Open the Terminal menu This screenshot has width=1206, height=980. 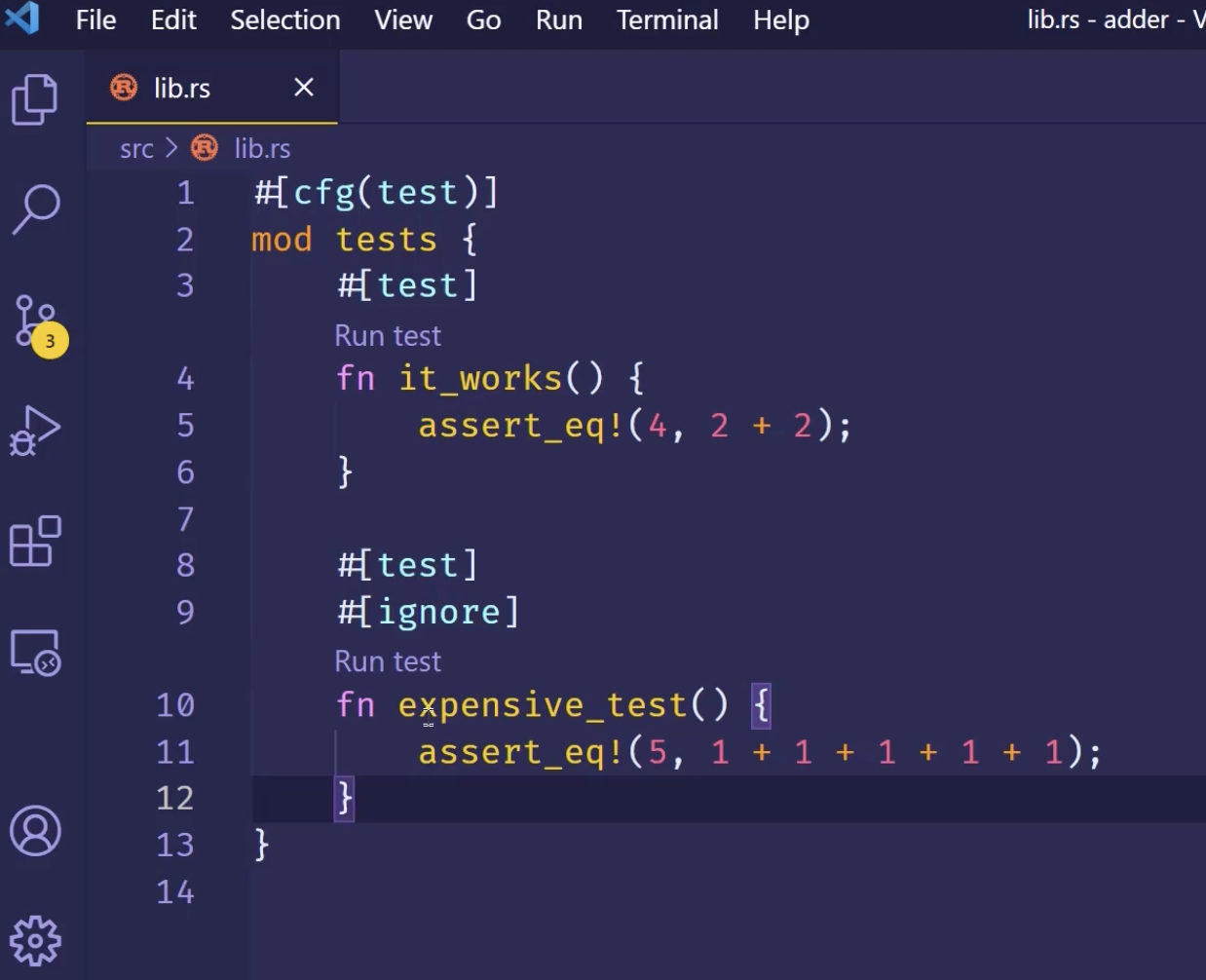pos(667,20)
